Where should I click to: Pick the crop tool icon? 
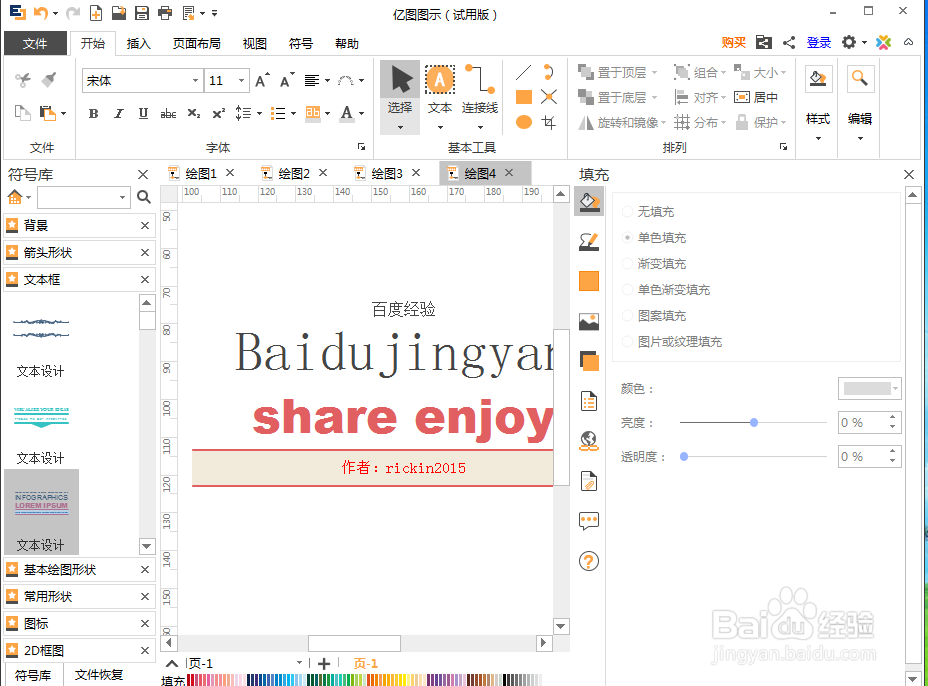point(549,122)
